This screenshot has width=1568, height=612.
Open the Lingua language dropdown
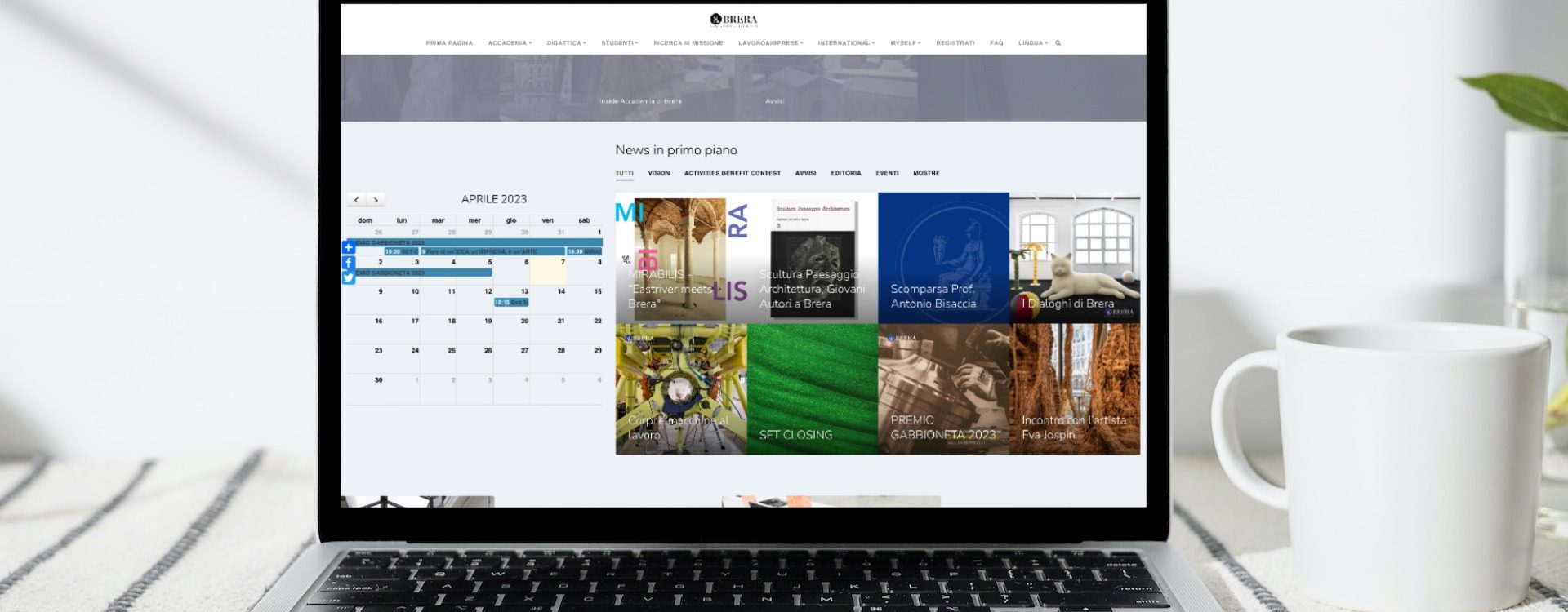point(1032,43)
